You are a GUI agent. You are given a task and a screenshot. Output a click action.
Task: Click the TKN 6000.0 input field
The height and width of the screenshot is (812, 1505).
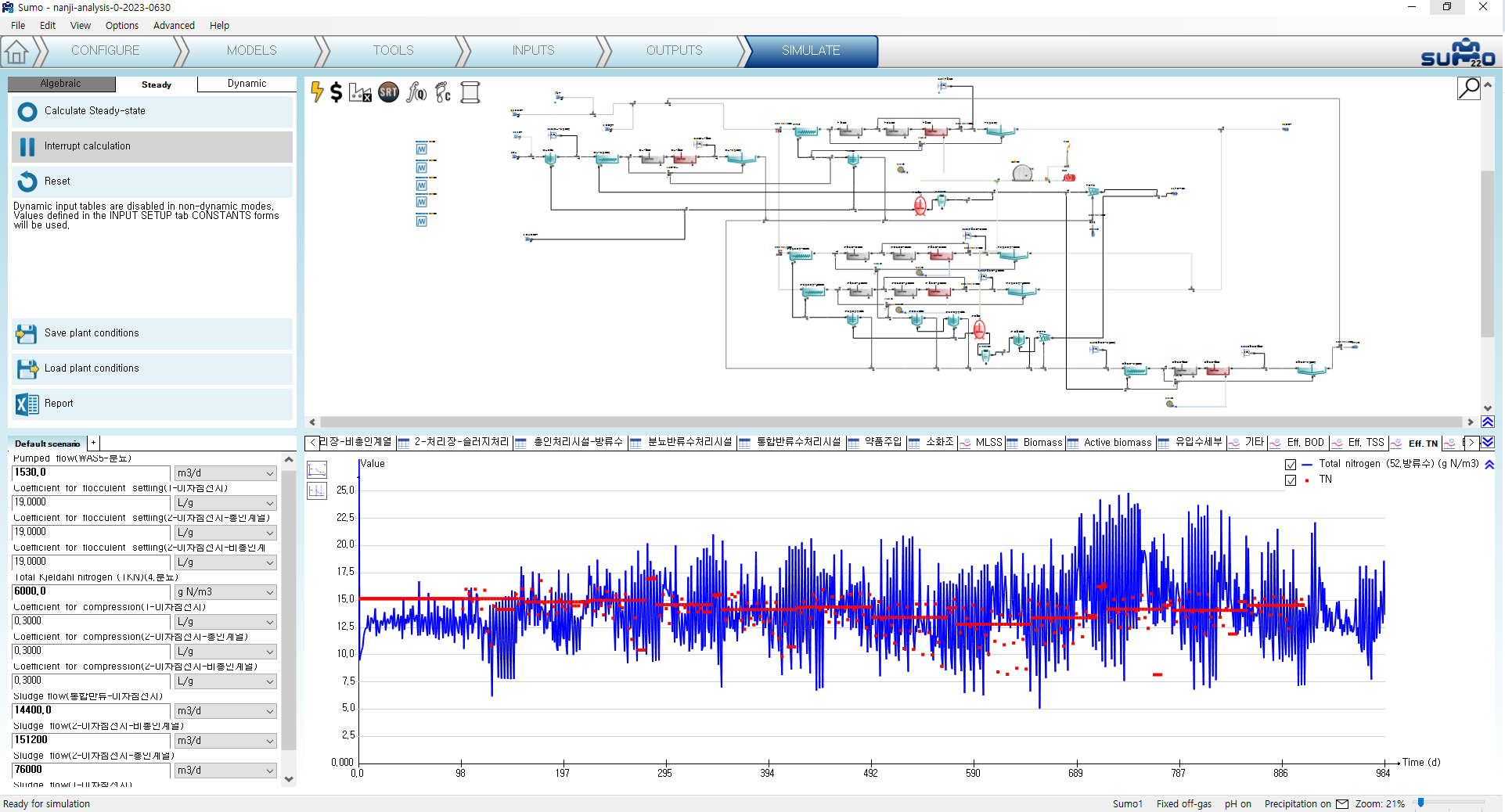91,592
